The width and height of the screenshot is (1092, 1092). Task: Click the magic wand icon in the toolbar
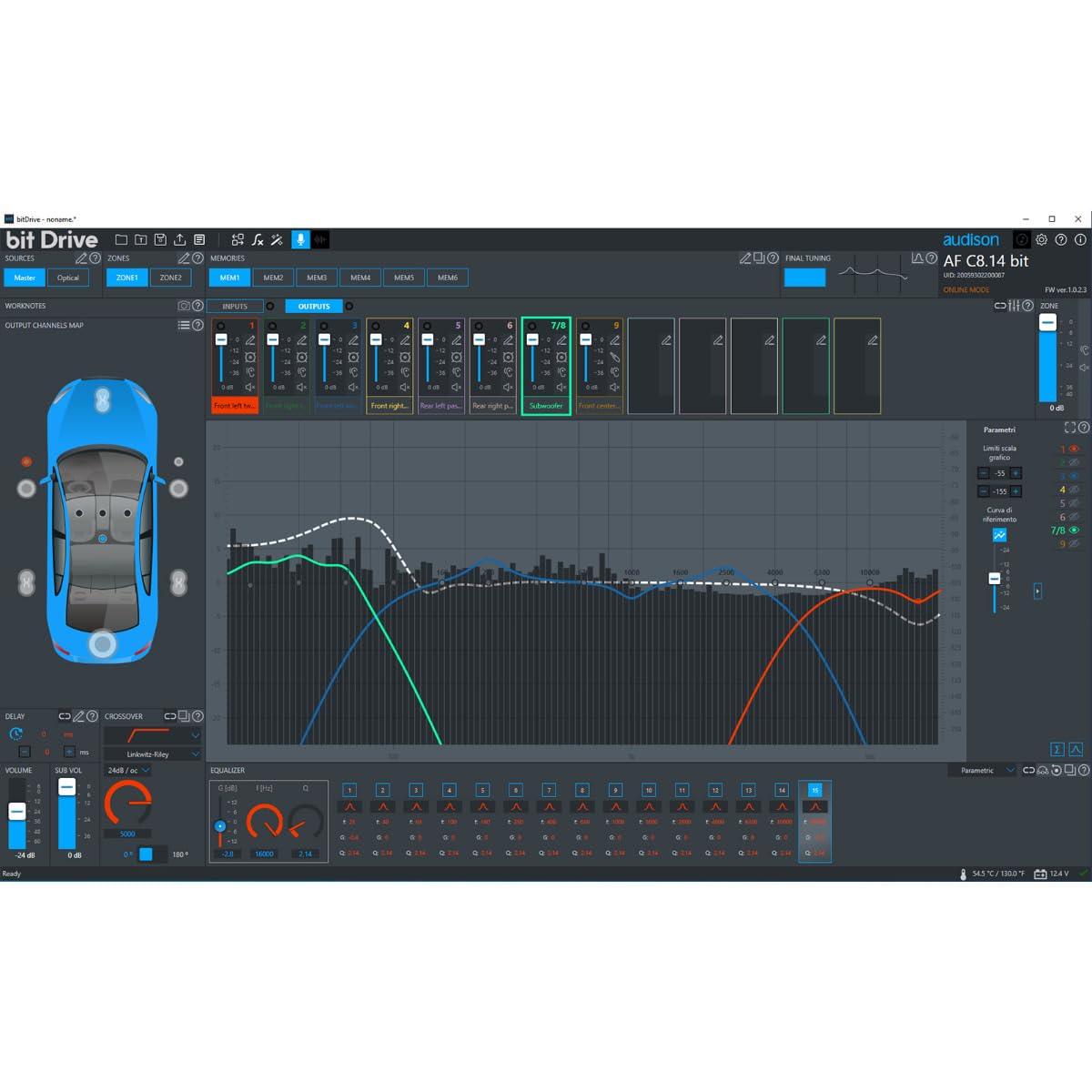click(277, 239)
